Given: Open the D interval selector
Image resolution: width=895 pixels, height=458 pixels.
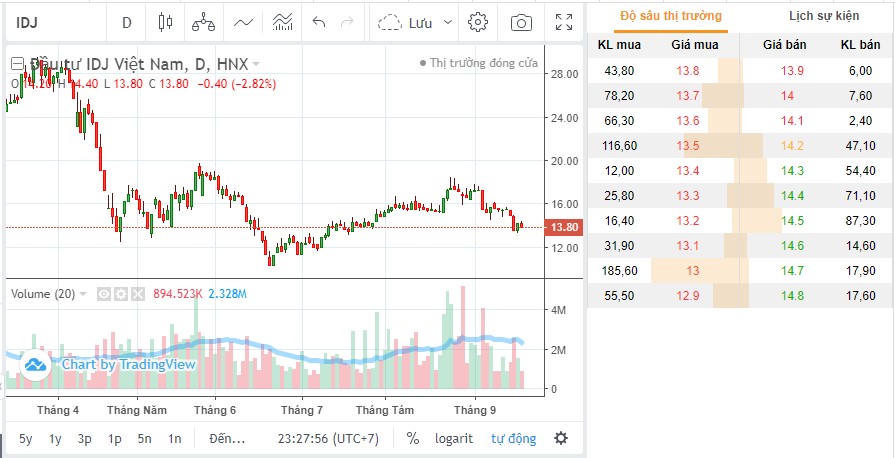Looking at the screenshot, I should click(126, 22).
